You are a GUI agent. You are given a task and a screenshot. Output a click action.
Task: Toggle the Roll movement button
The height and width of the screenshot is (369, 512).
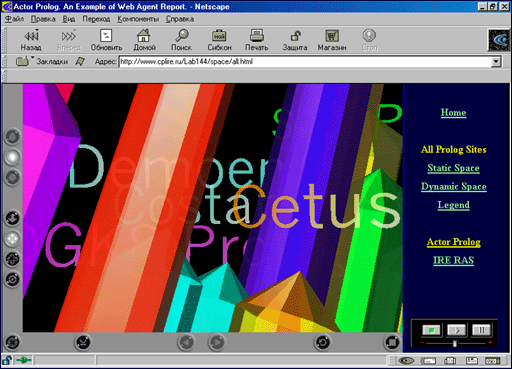(x=12, y=279)
